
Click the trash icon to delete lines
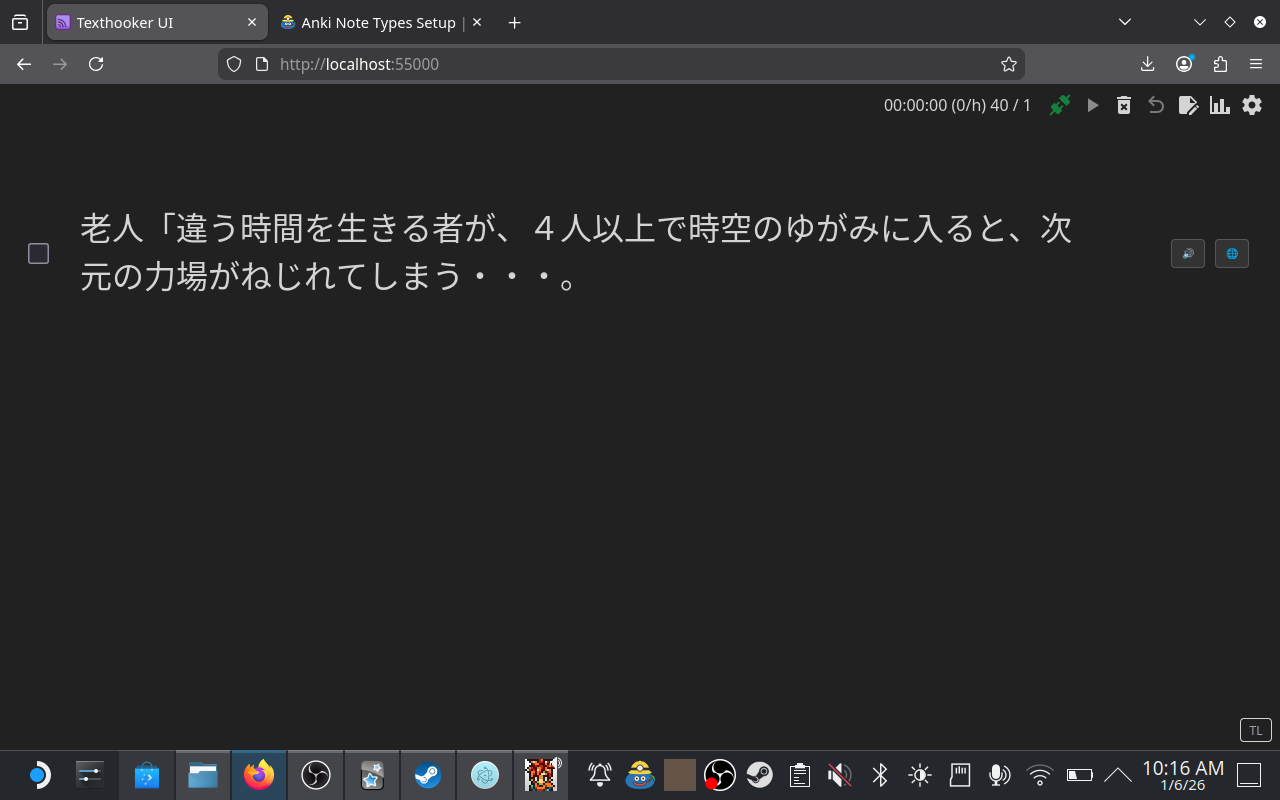[1124, 105]
